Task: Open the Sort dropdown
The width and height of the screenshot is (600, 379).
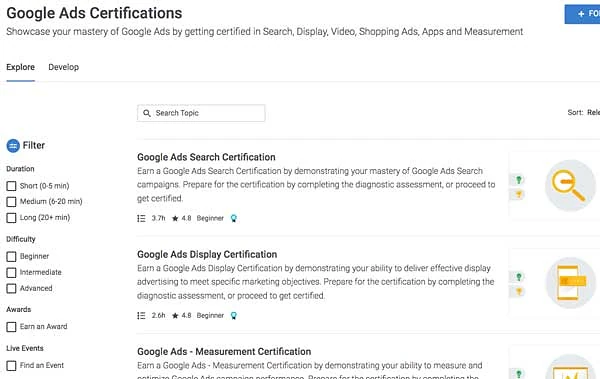Action: (x=584, y=113)
